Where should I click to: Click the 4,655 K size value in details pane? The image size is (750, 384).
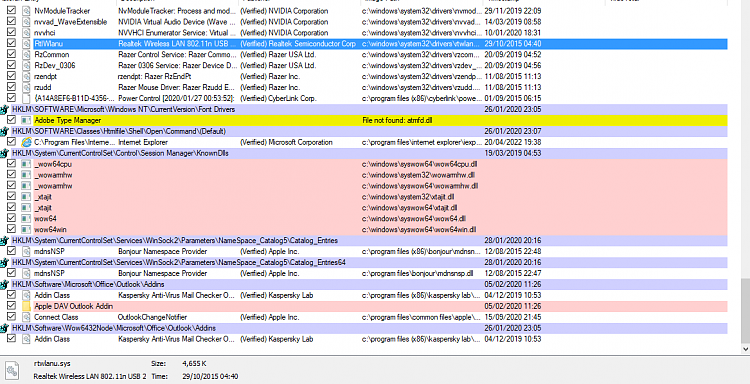[194, 364]
